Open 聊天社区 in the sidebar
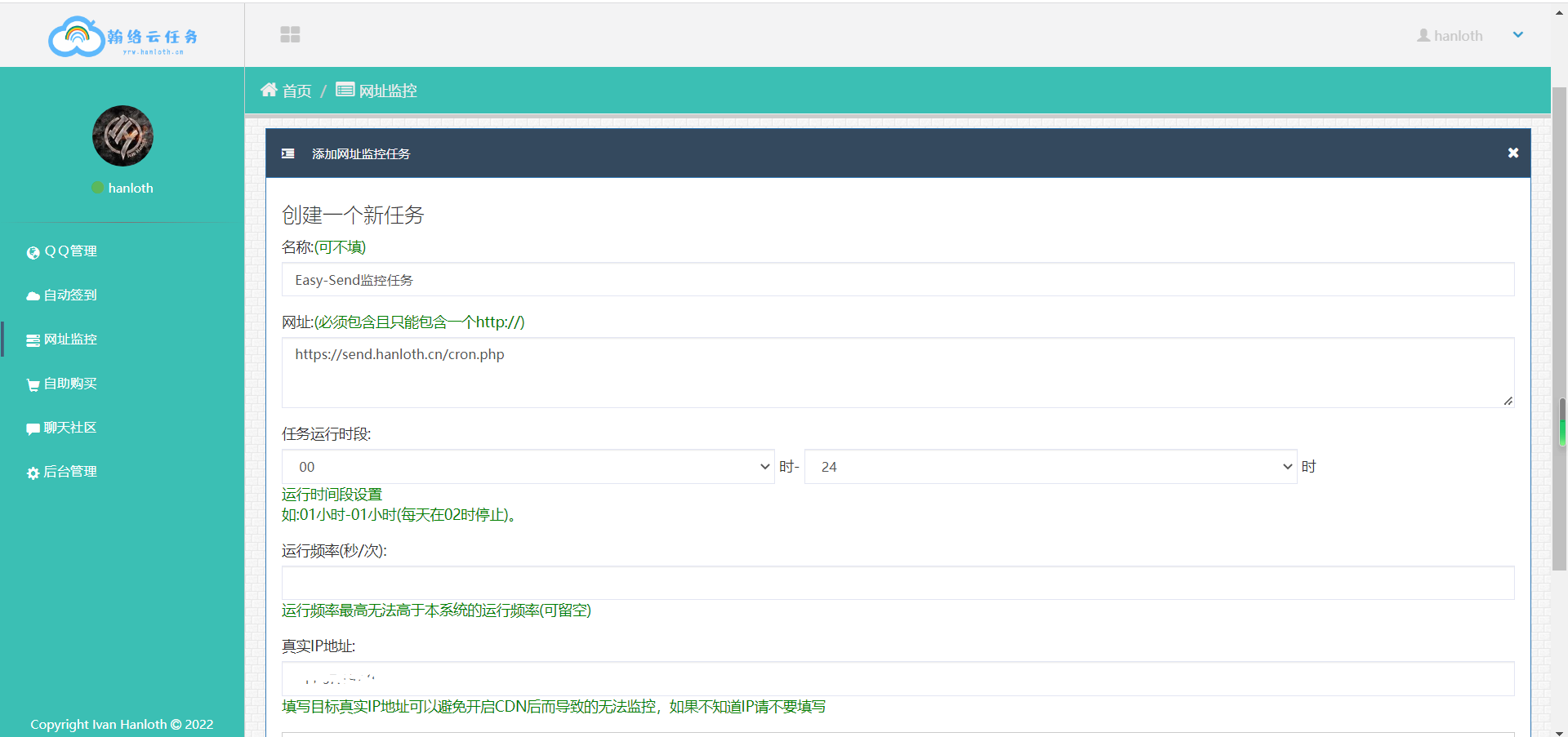The width and height of the screenshot is (1568, 737). [x=70, y=428]
